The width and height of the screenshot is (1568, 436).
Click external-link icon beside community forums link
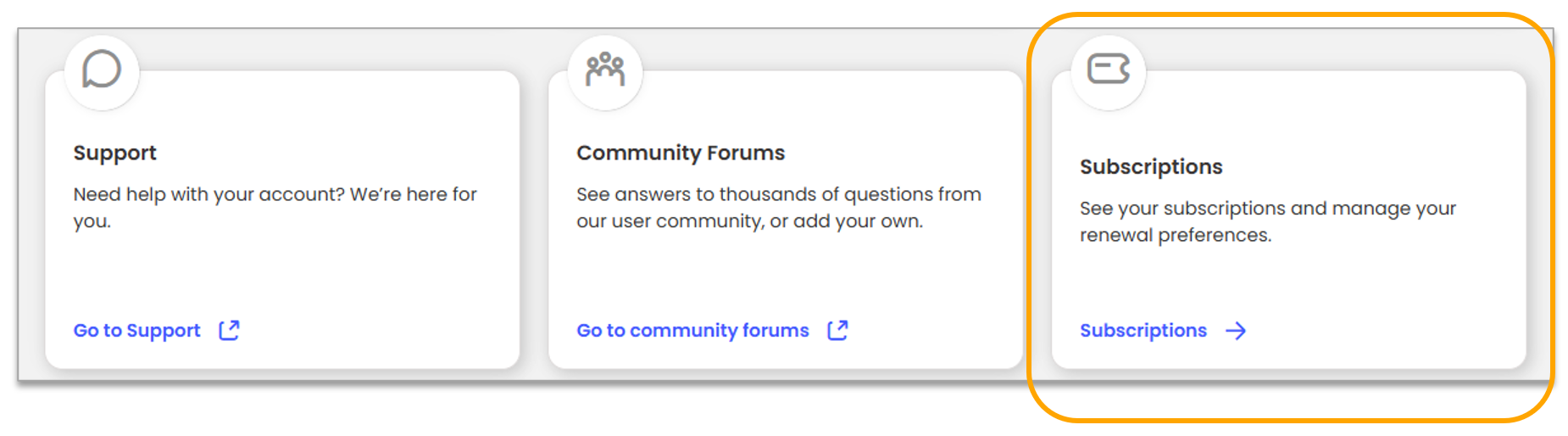(837, 330)
